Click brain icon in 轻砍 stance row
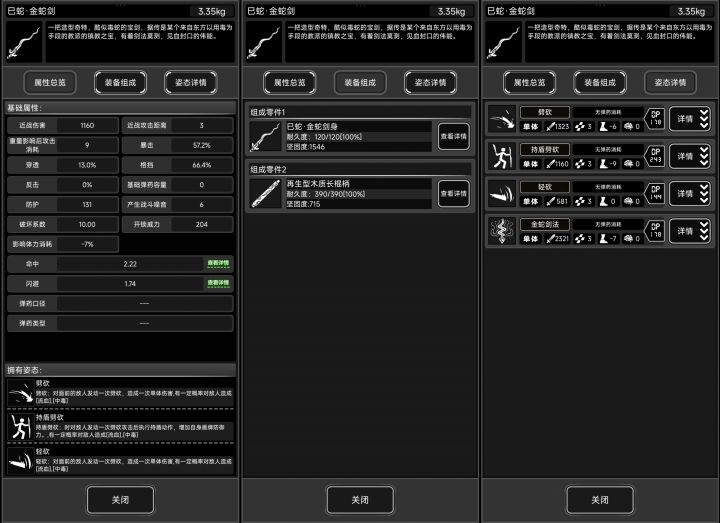Image resolution: width=720 pixels, height=523 pixels. pyautogui.click(x=628, y=201)
